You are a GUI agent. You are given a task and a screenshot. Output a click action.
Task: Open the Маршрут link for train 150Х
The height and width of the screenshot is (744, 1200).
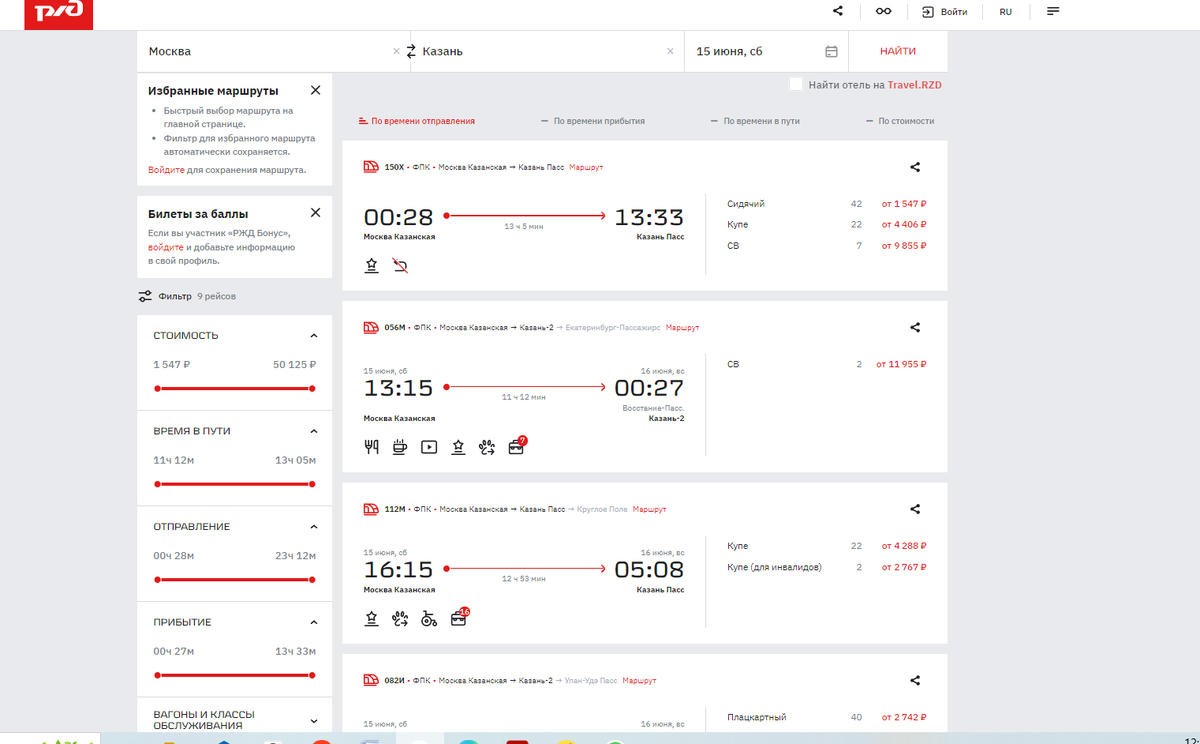tap(586, 167)
